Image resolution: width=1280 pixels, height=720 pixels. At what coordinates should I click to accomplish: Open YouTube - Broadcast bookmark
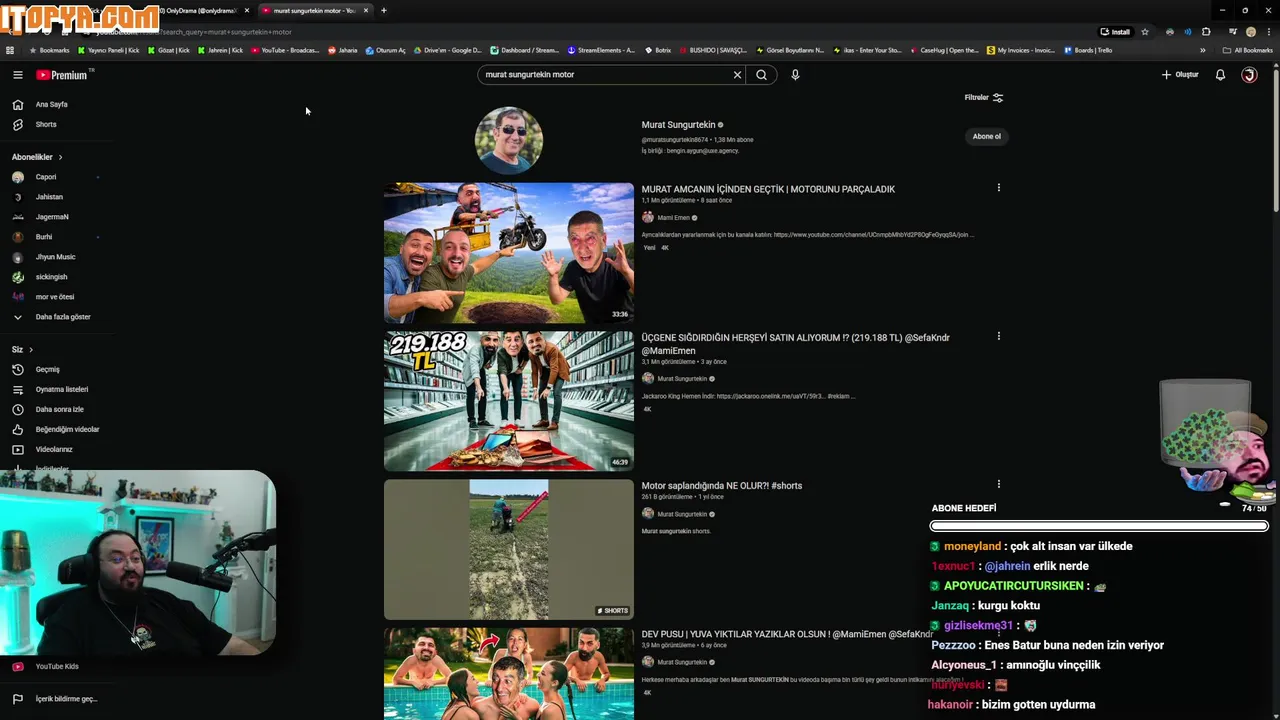pyautogui.click(x=285, y=50)
